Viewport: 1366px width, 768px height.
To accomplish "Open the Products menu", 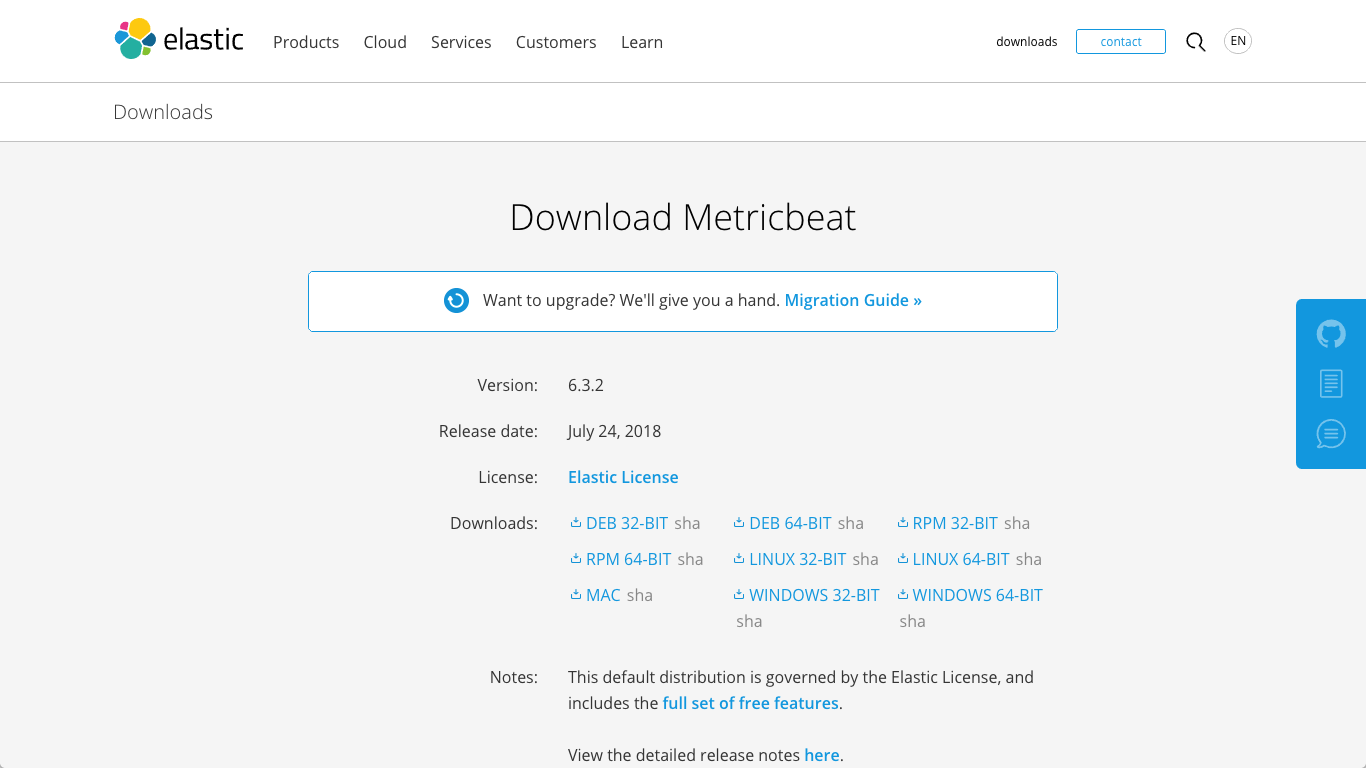I will [x=306, y=42].
